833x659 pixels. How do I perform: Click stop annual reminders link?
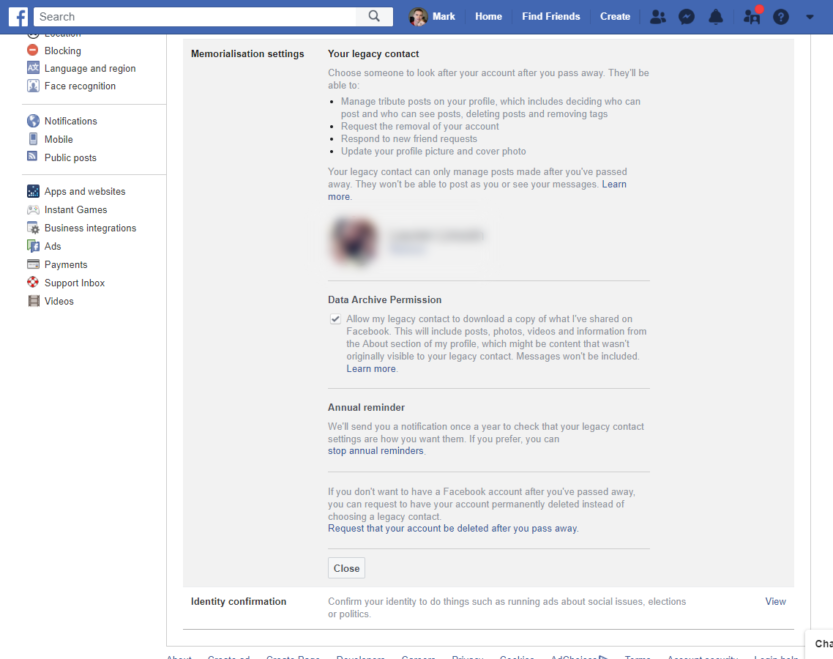point(376,451)
